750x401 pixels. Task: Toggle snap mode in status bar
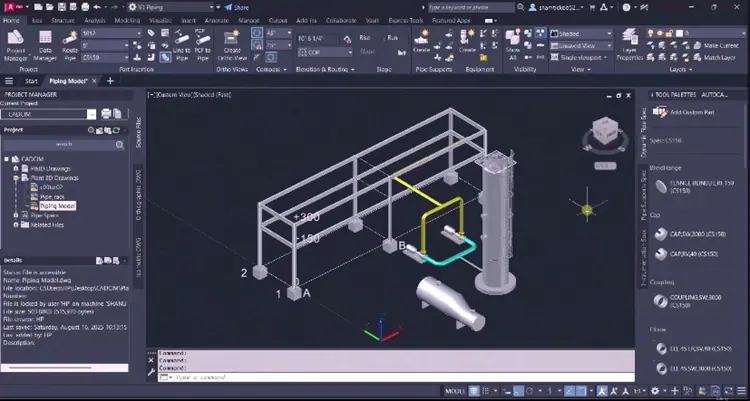(485, 391)
